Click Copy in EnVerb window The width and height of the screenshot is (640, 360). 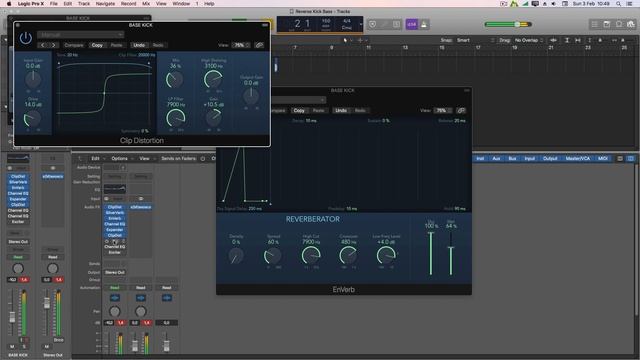tap(299, 111)
